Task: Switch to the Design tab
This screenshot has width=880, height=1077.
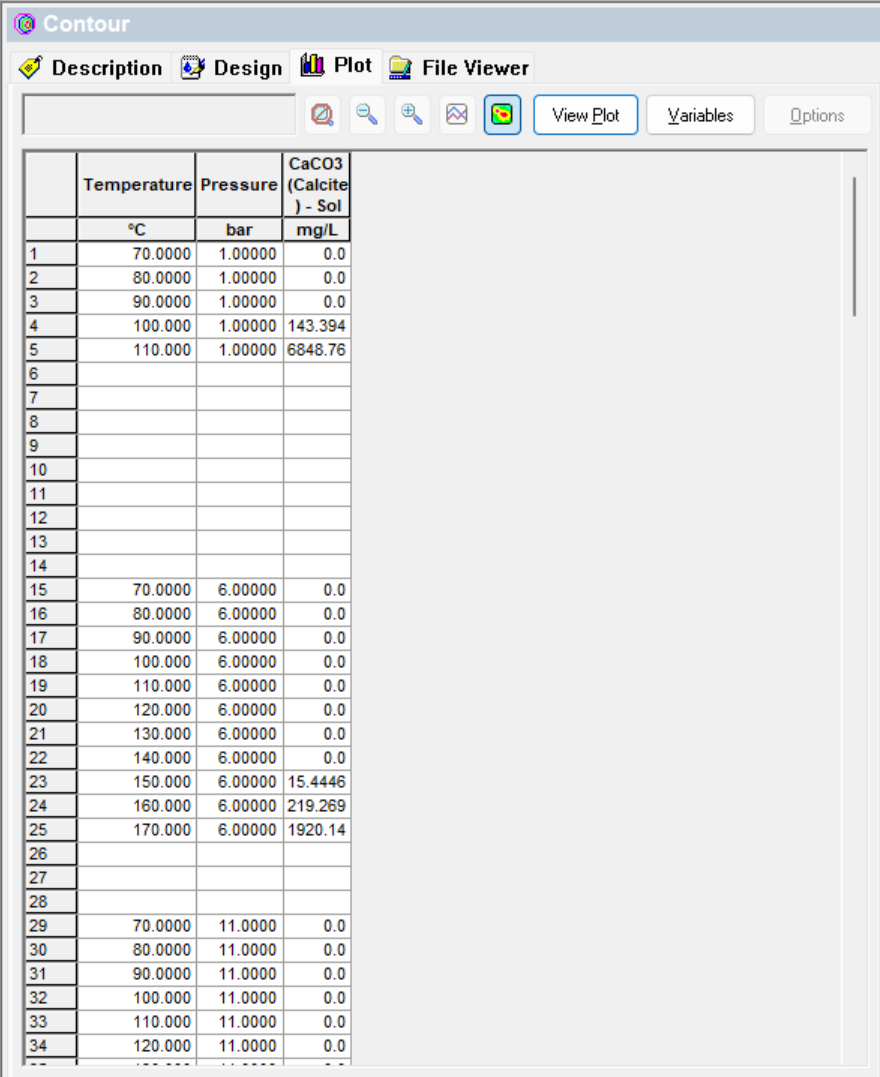Action: pyautogui.click(x=232, y=68)
